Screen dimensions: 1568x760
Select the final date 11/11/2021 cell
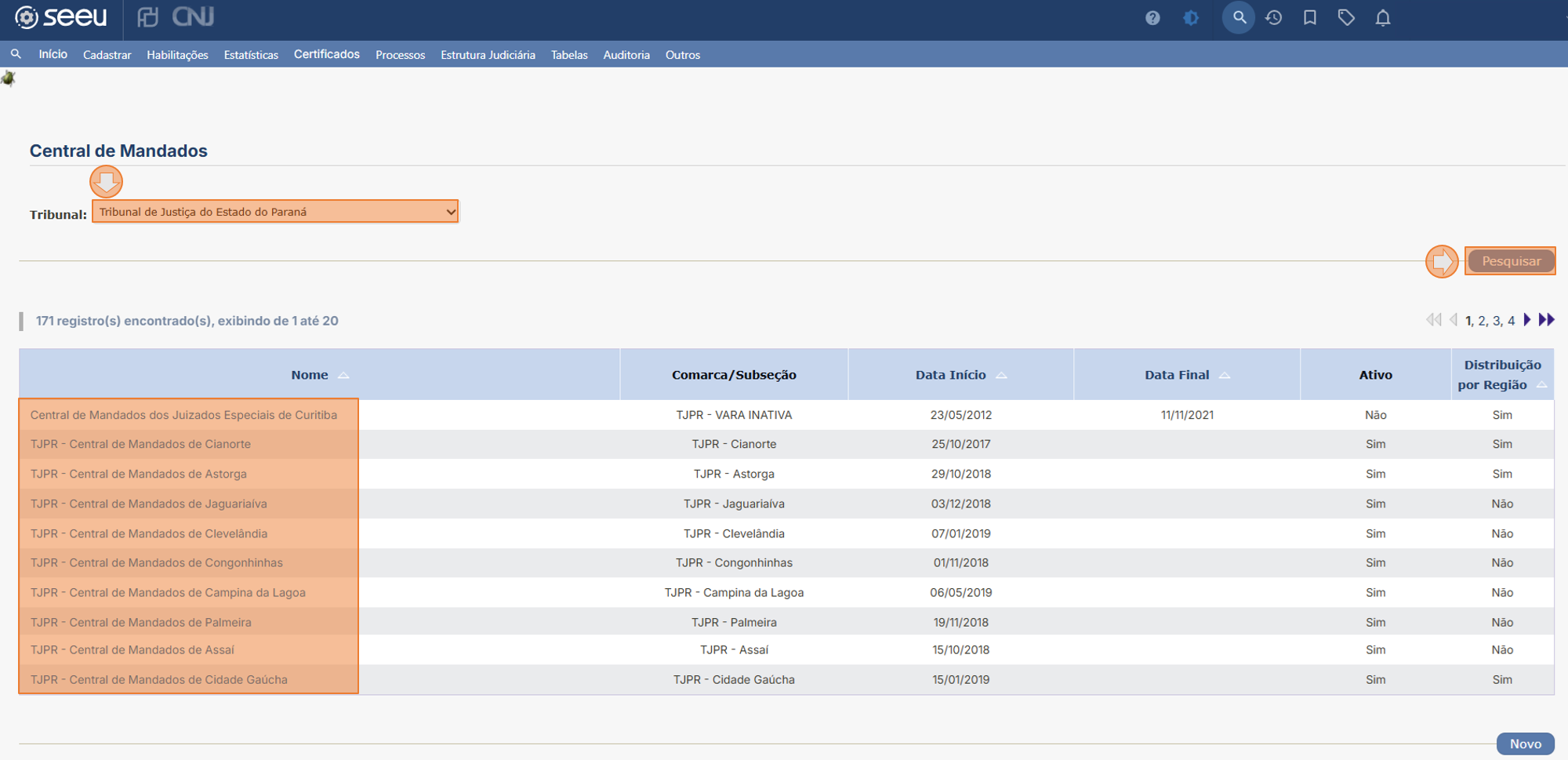[x=1187, y=415]
